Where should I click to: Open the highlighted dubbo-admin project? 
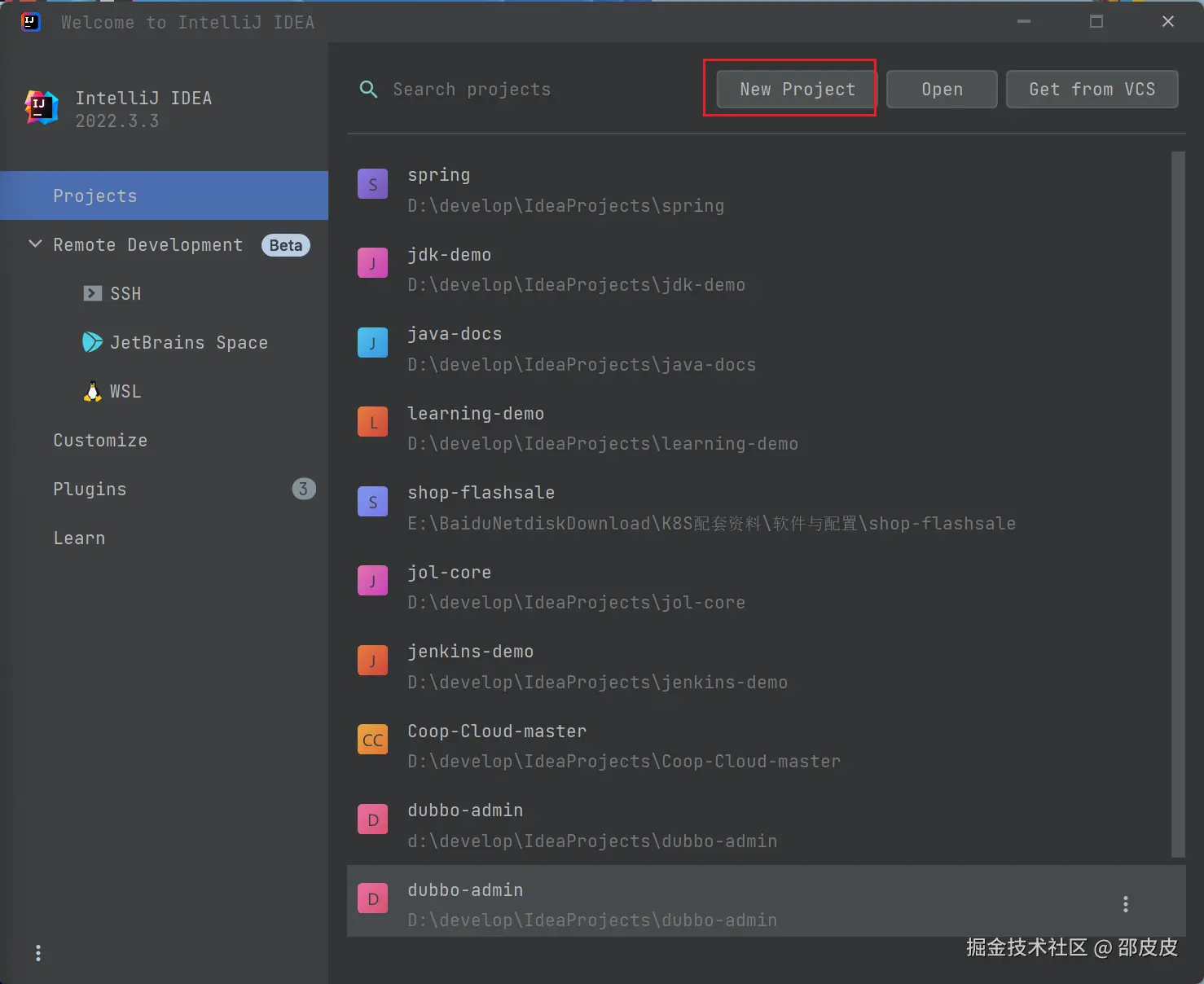click(766, 901)
